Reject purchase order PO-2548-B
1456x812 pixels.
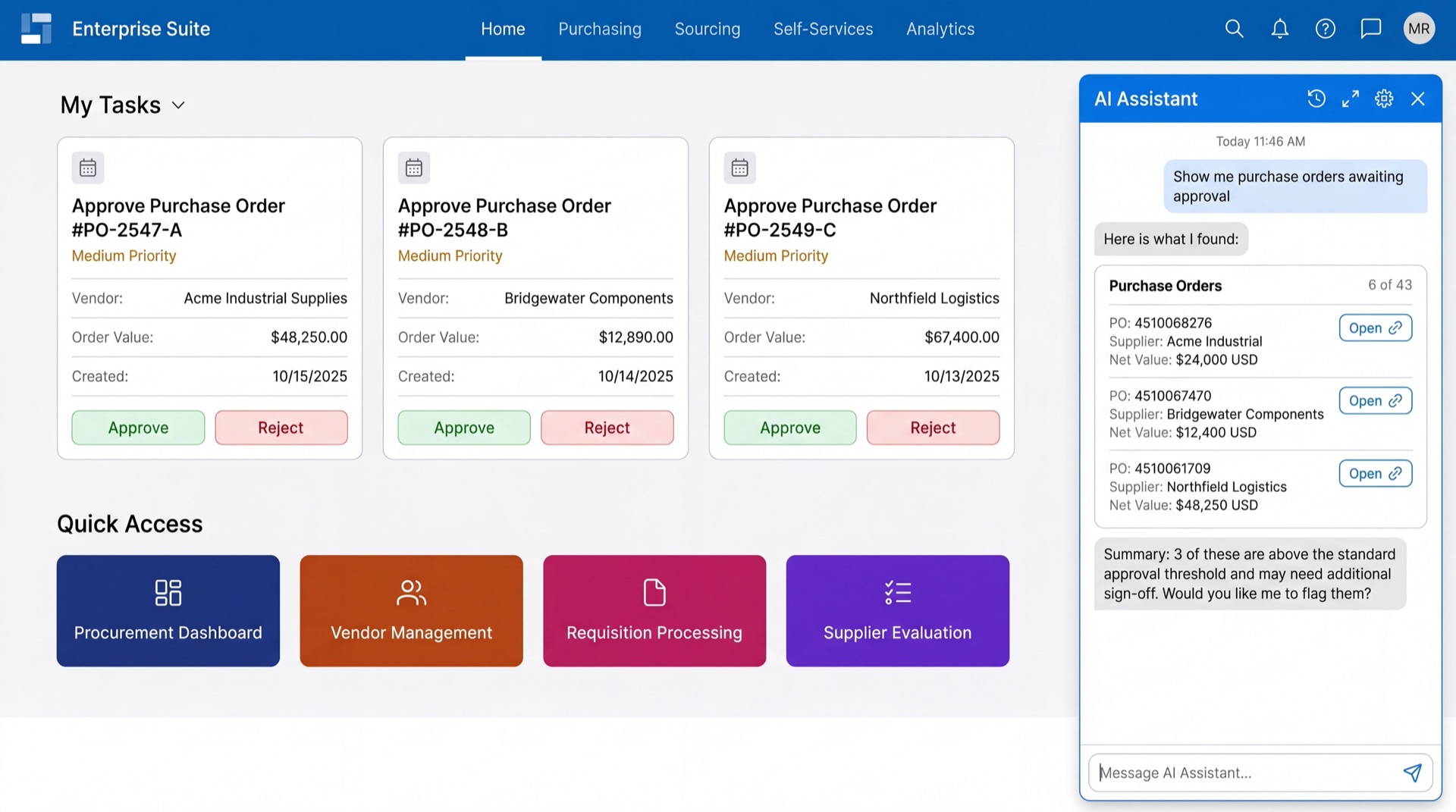(x=607, y=428)
